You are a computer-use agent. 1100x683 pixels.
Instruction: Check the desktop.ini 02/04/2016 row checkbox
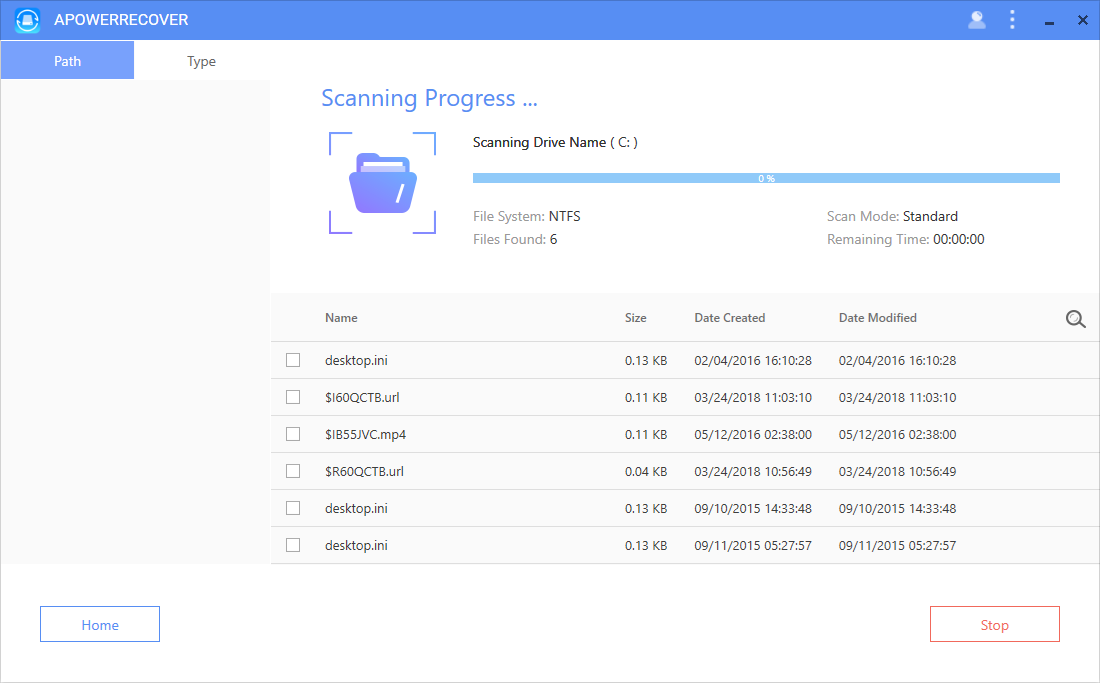point(293,360)
